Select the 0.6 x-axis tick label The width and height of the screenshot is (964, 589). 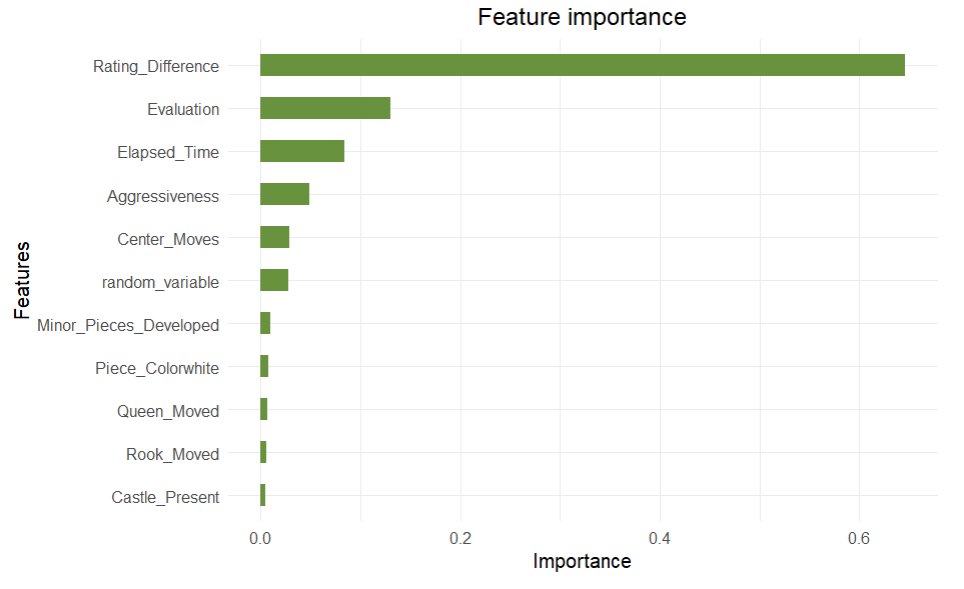(x=858, y=538)
